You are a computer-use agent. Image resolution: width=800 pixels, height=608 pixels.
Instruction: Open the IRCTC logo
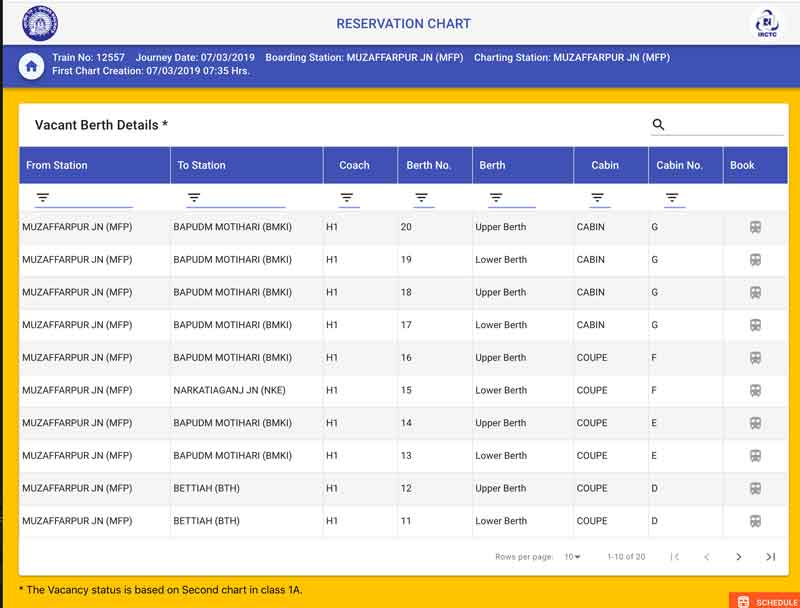click(x=767, y=23)
